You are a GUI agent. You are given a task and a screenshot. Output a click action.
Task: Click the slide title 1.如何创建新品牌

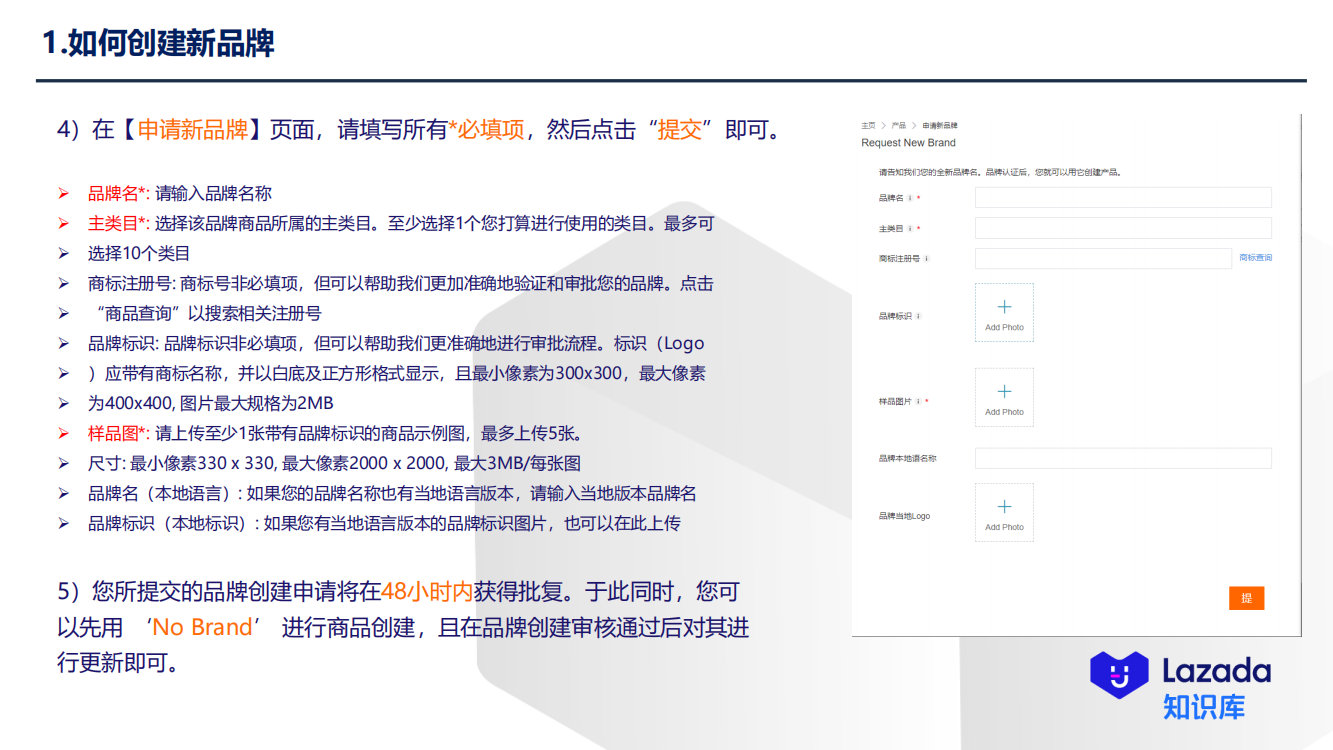(x=158, y=43)
